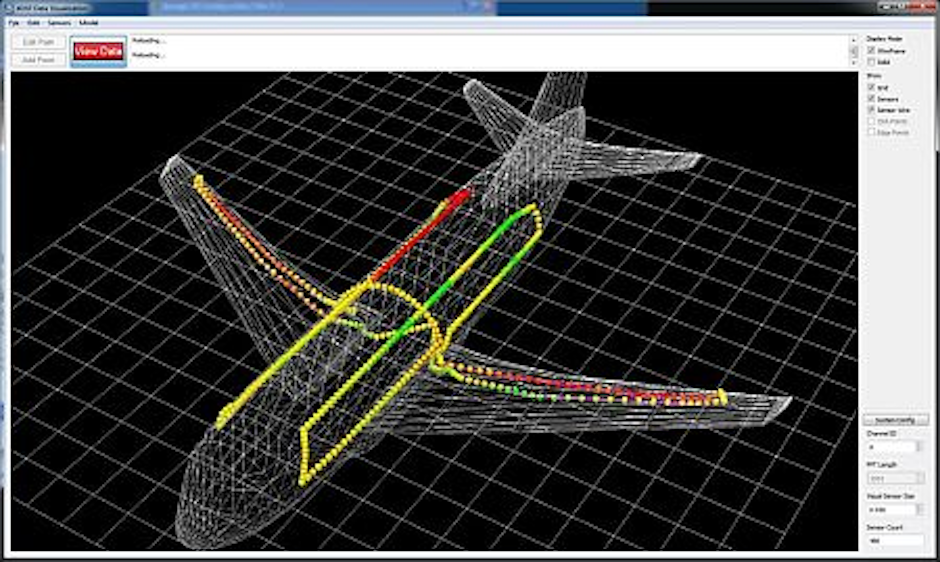This screenshot has height=562, width=940.
Task: Click the Visual Sensor Size value field
Action: 891,509
